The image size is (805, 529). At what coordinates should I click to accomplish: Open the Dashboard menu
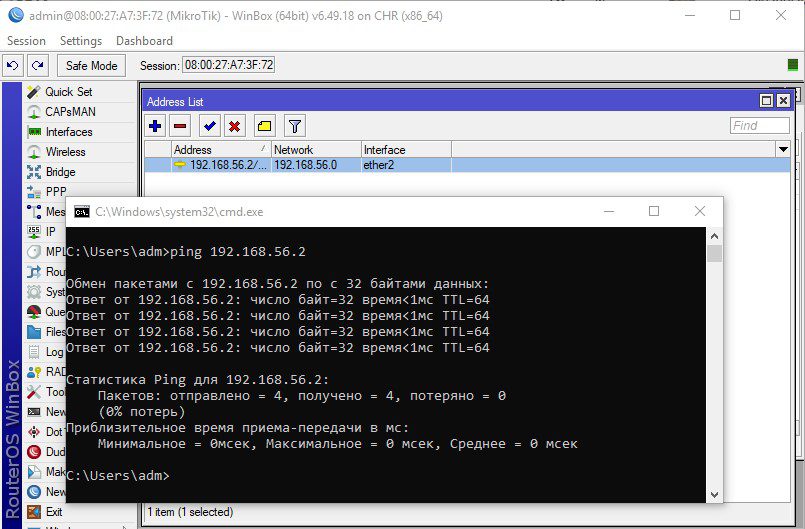(x=144, y=41)
